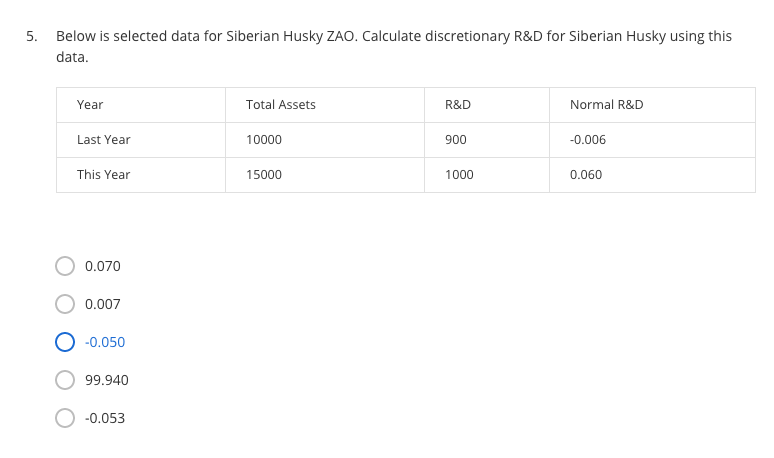Choose the -0.053 answer option
The image size is (774, 458).
pyautogui.click(x=65, y=418)
